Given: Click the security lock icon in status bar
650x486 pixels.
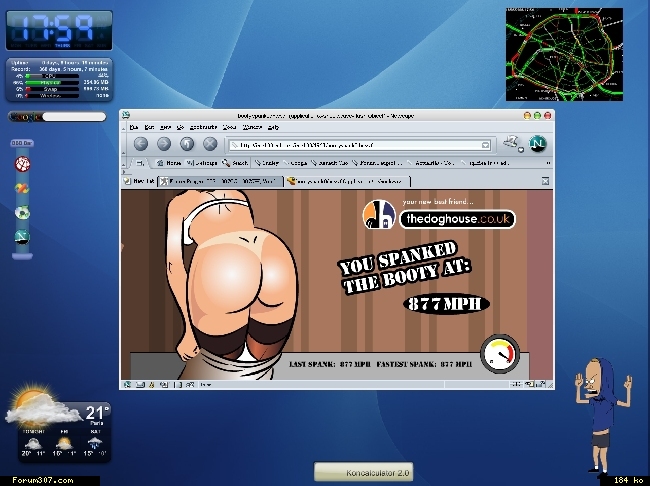Looking at the screenshot, I should 541,384.
